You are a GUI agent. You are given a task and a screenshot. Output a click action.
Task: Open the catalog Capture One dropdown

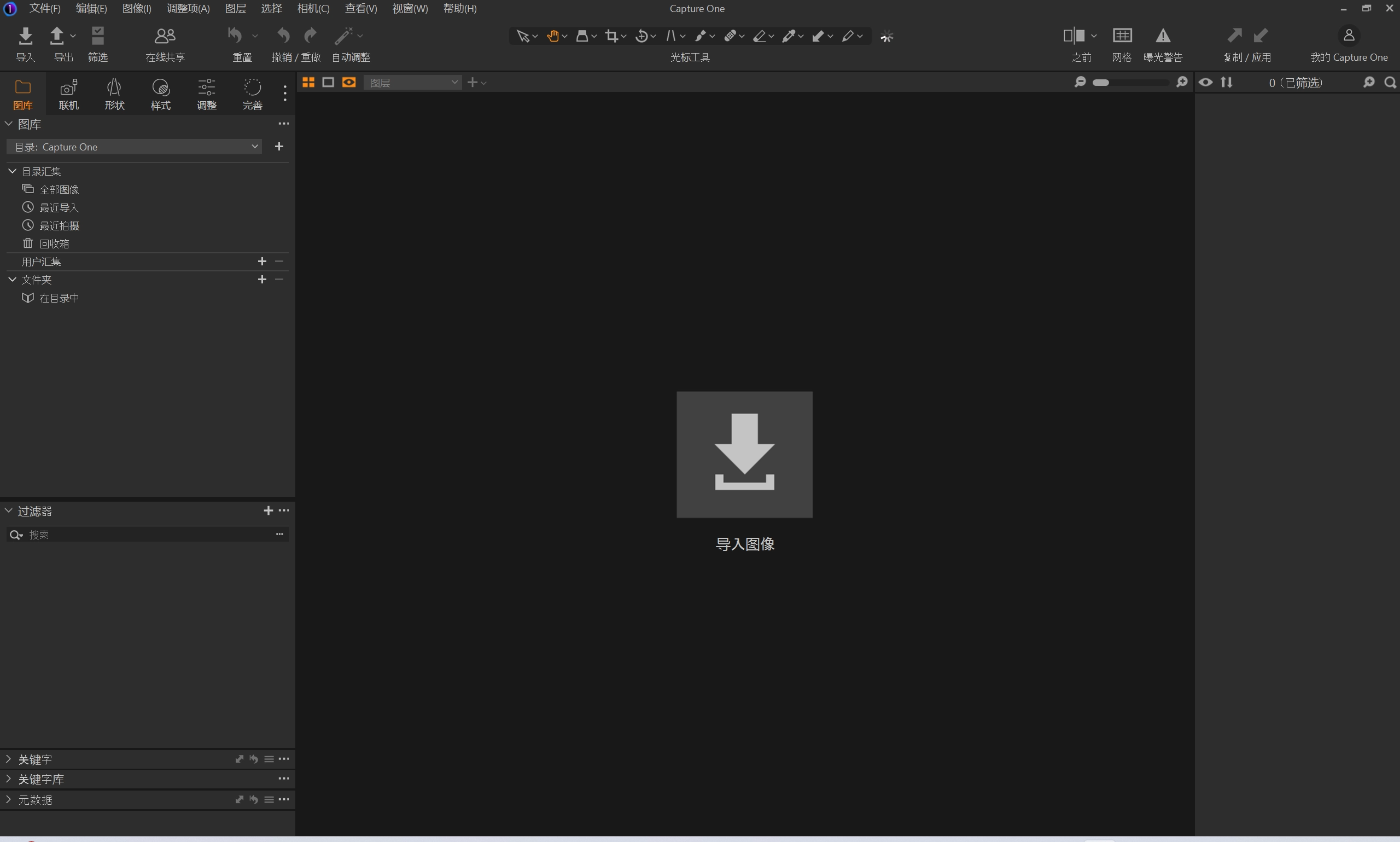click(x=135, y=147)
